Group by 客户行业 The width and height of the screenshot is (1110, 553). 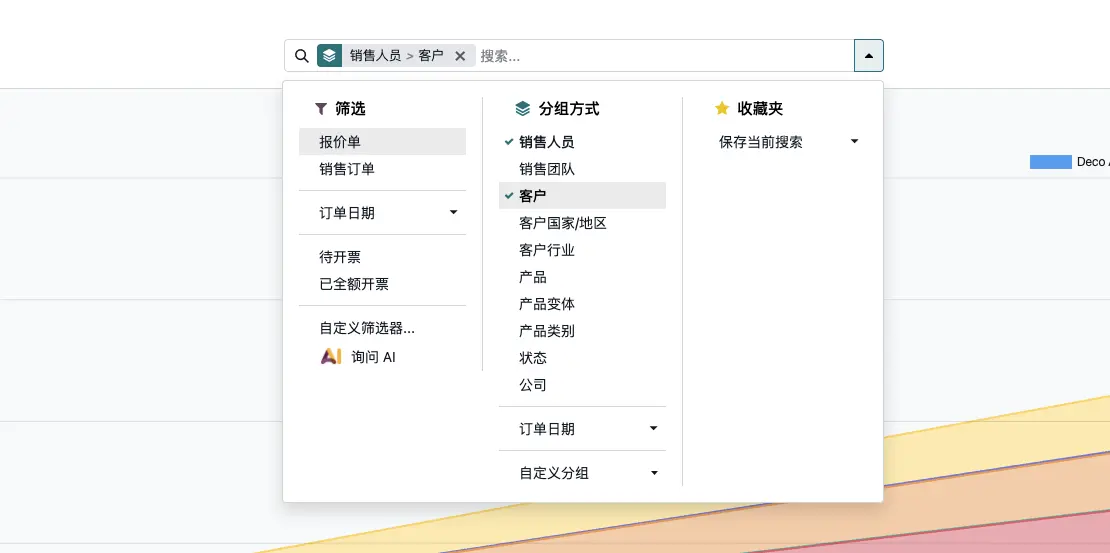pyautogui.click(x=582, y=250)
